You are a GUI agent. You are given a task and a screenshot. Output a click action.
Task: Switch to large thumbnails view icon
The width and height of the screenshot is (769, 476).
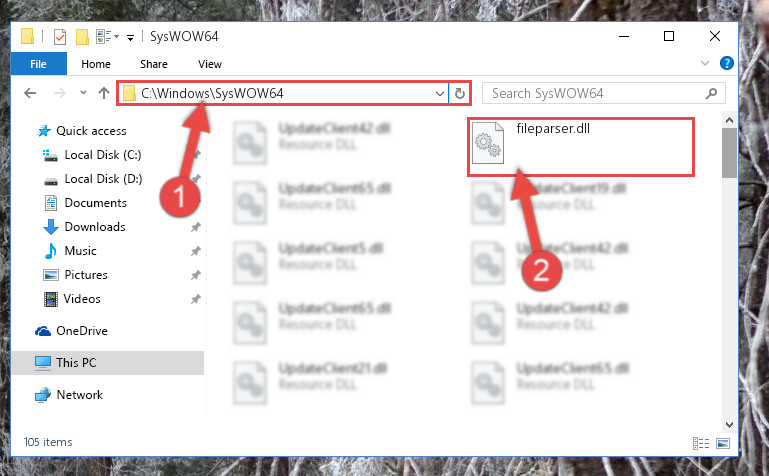click(x=723, y=443)
